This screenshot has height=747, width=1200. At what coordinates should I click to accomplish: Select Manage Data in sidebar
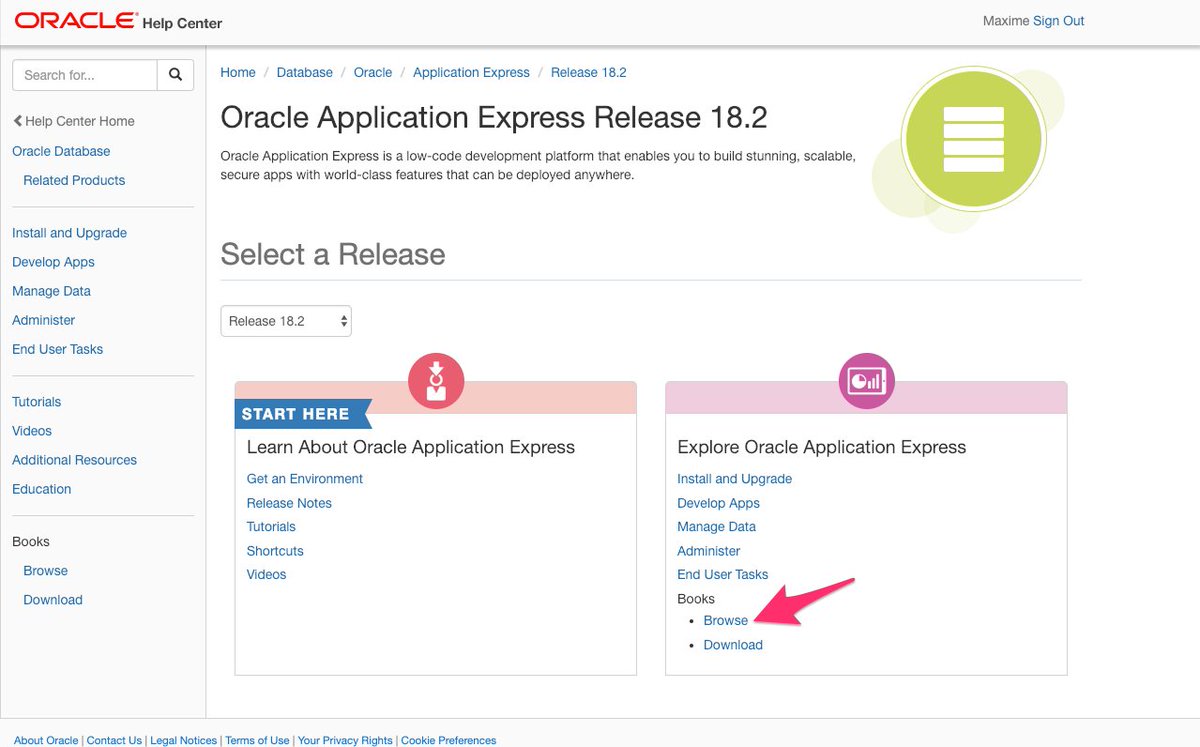[x=51, y=291]
